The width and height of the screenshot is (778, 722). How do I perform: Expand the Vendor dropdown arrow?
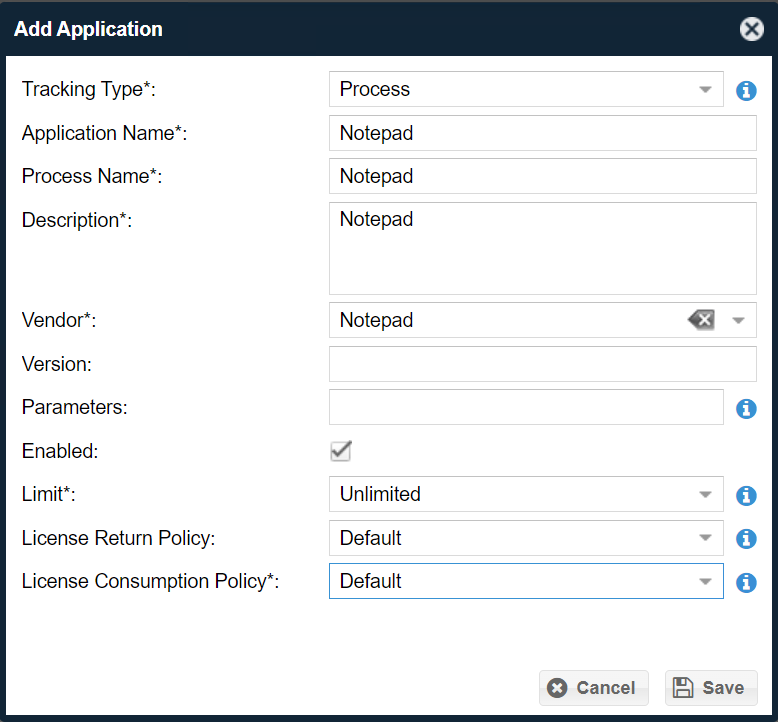(x=739, y=320)
